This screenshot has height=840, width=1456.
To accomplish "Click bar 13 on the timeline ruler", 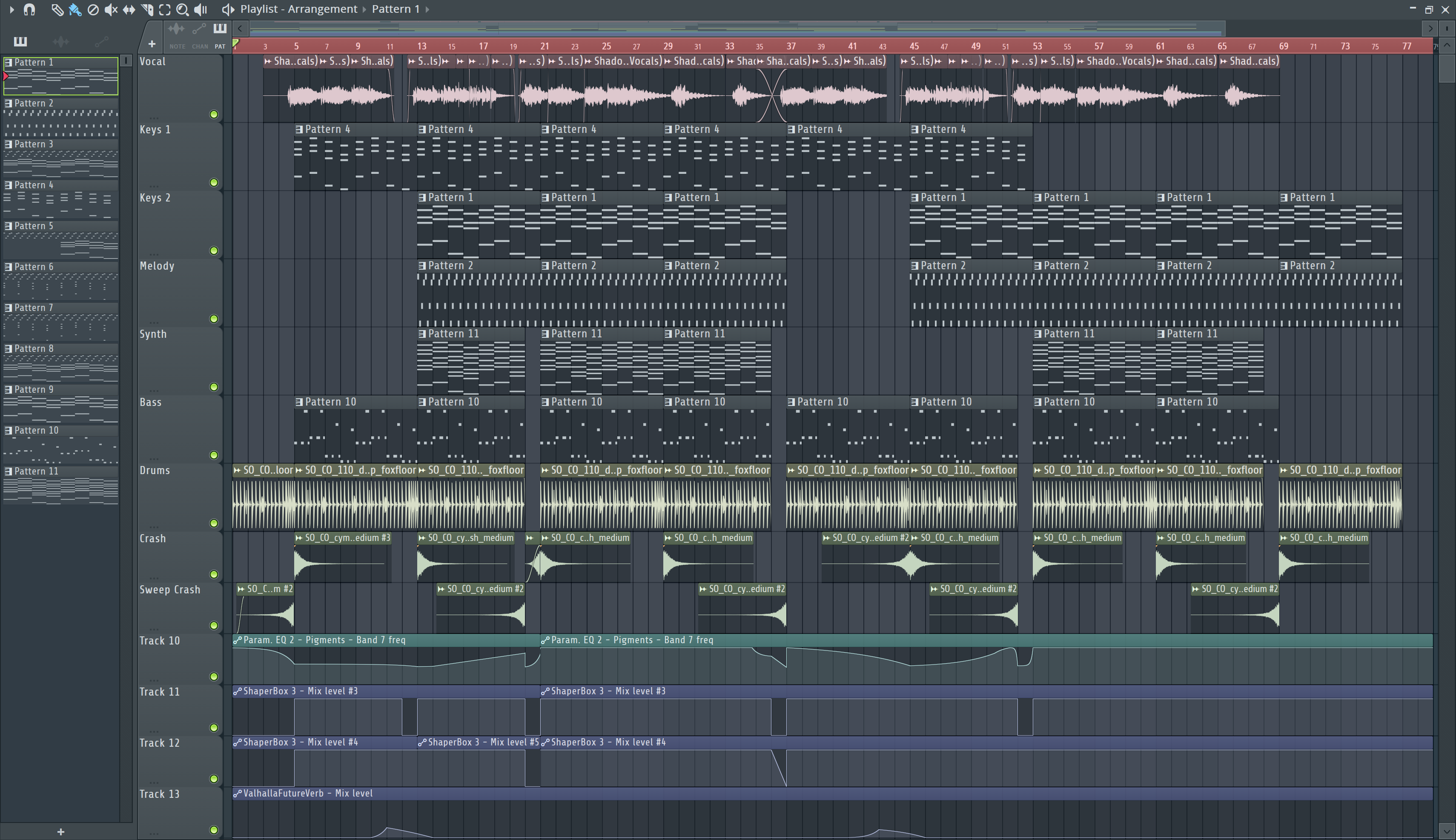I will click(x=421, y=46).
